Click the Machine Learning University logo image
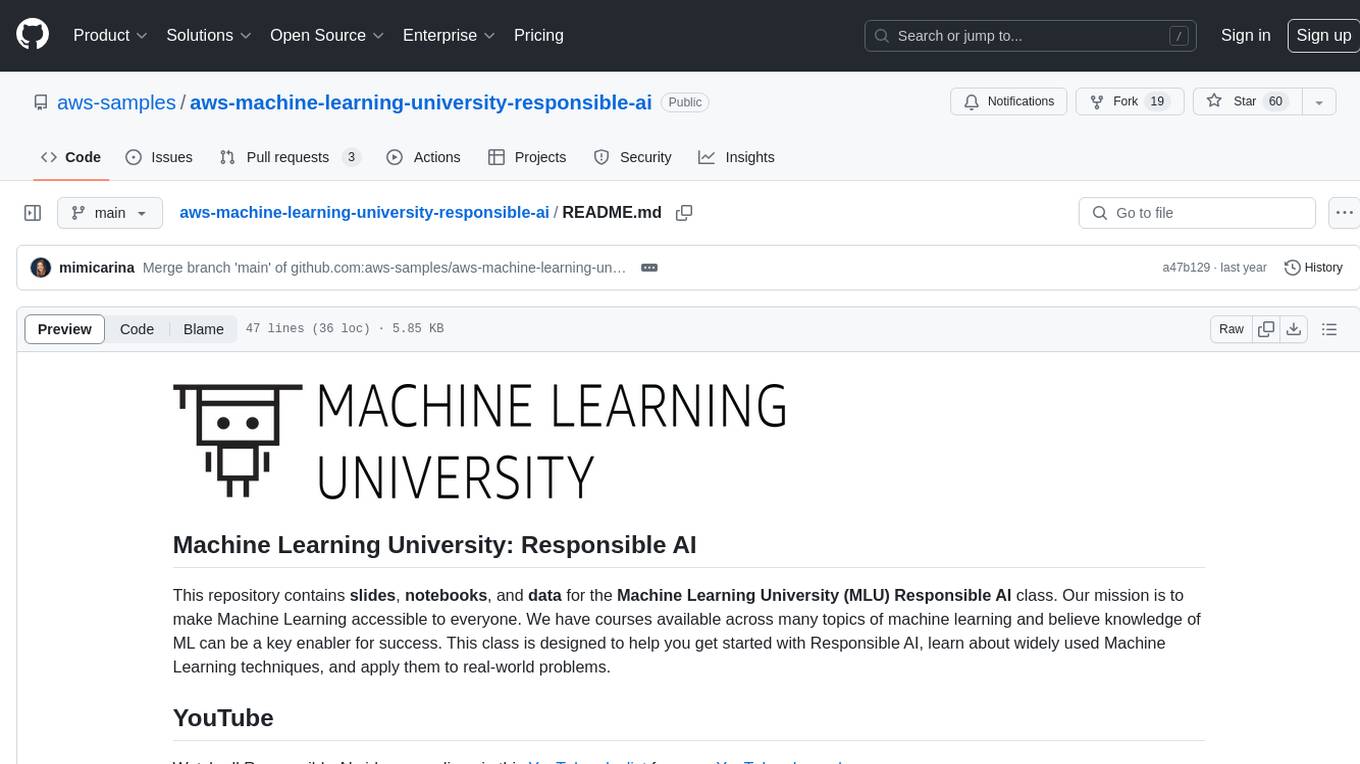 point(479,441)
